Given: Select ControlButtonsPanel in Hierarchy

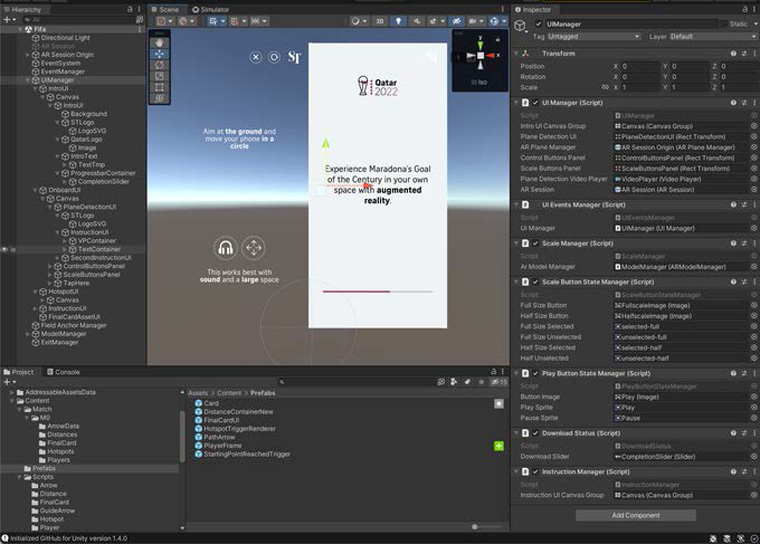Looking at the screenshot, I should tap(94, 266).
